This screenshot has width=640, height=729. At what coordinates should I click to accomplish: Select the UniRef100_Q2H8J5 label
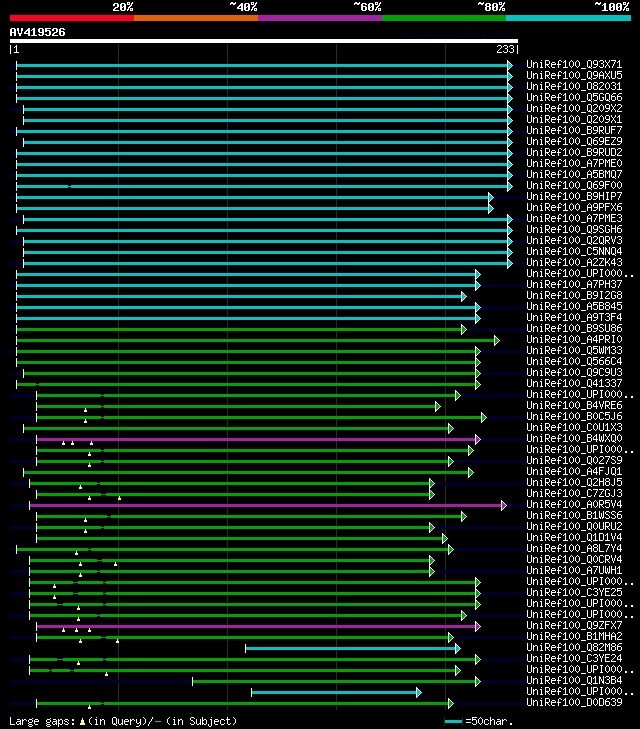574,483
